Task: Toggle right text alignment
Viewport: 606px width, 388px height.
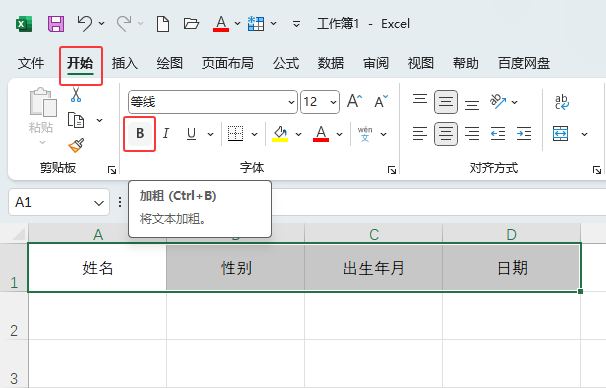Action: coord(472,134)
